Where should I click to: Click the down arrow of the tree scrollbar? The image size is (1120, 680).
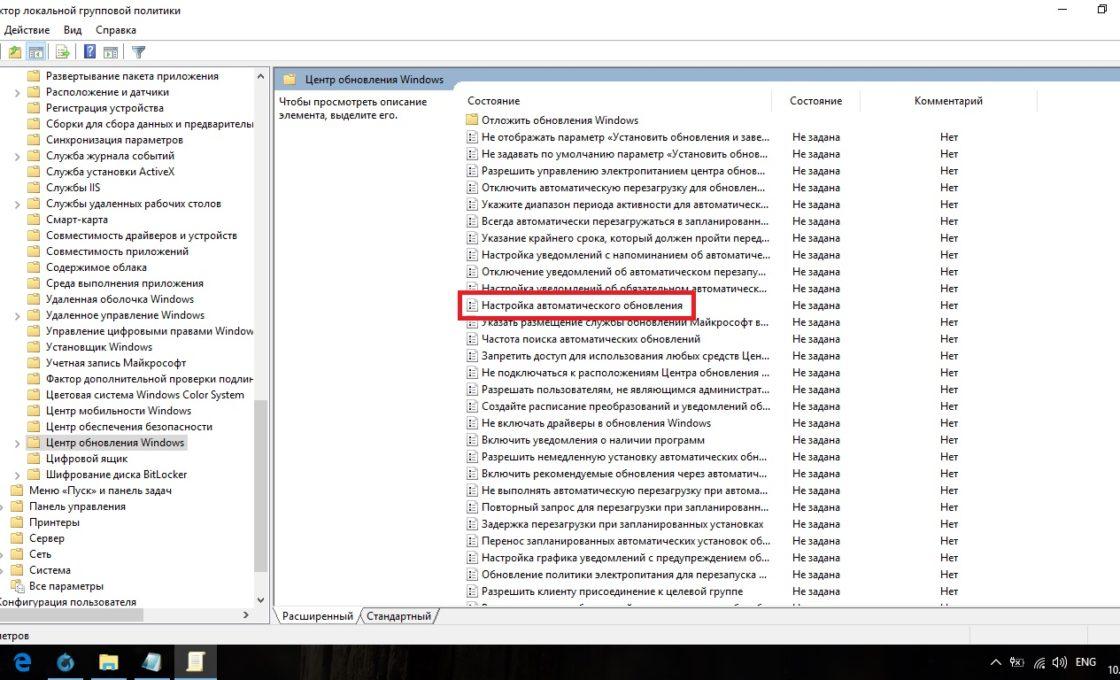(260, 600)
